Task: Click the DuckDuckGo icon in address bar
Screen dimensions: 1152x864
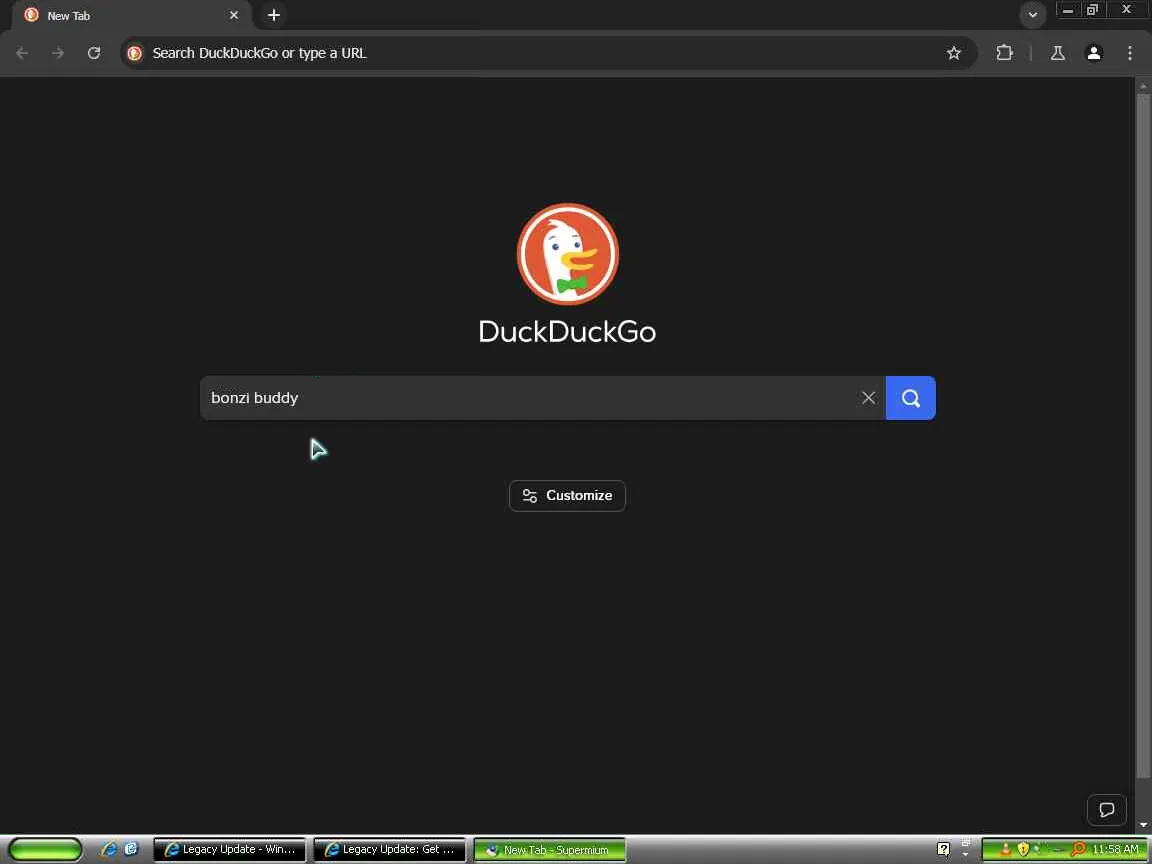Action: coord(134,53)
